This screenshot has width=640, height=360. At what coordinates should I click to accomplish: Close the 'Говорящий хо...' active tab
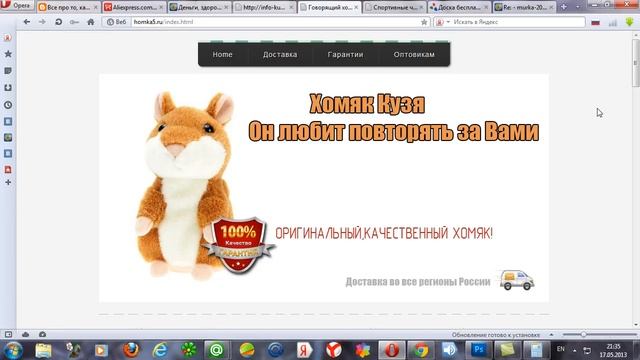pyautogui.click(x=356, y=7)
